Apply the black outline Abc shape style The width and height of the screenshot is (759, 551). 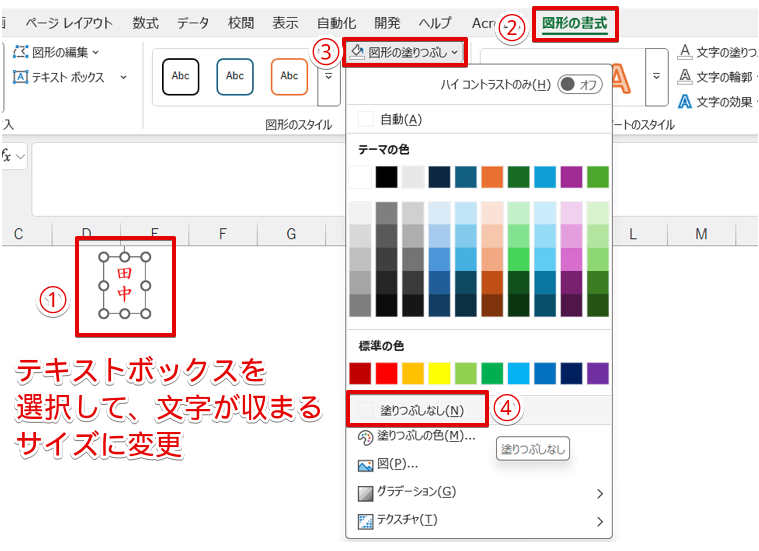[181, 77]
